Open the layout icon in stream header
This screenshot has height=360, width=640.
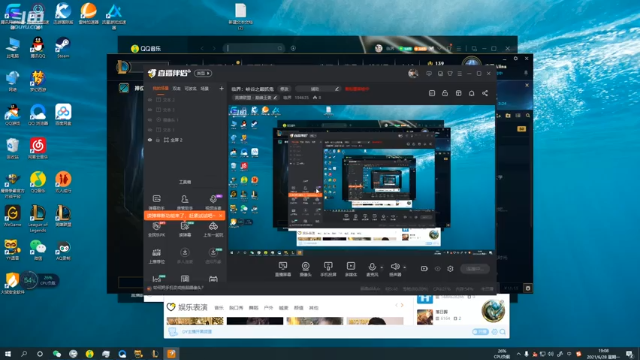coord(432,93)
